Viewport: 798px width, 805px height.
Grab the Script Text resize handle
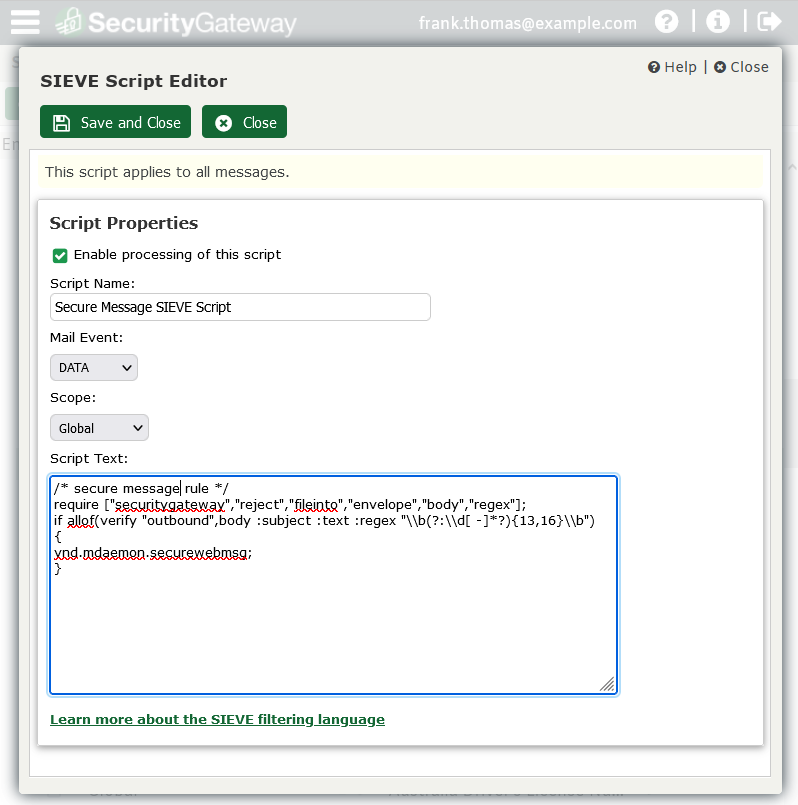pos(607,684)
